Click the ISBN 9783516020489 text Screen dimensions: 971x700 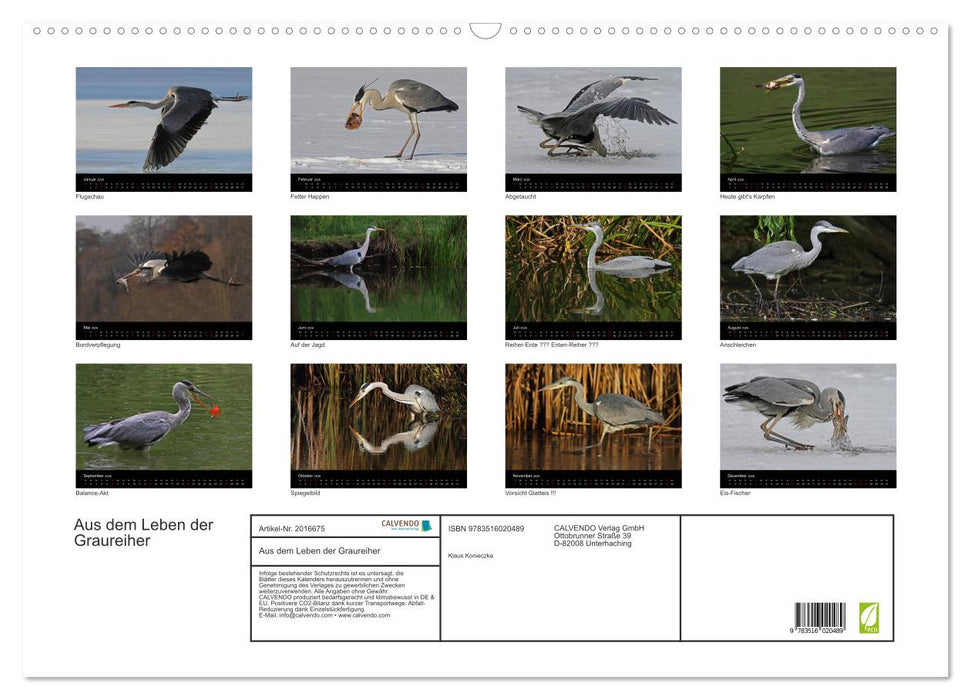pos(486,528)
